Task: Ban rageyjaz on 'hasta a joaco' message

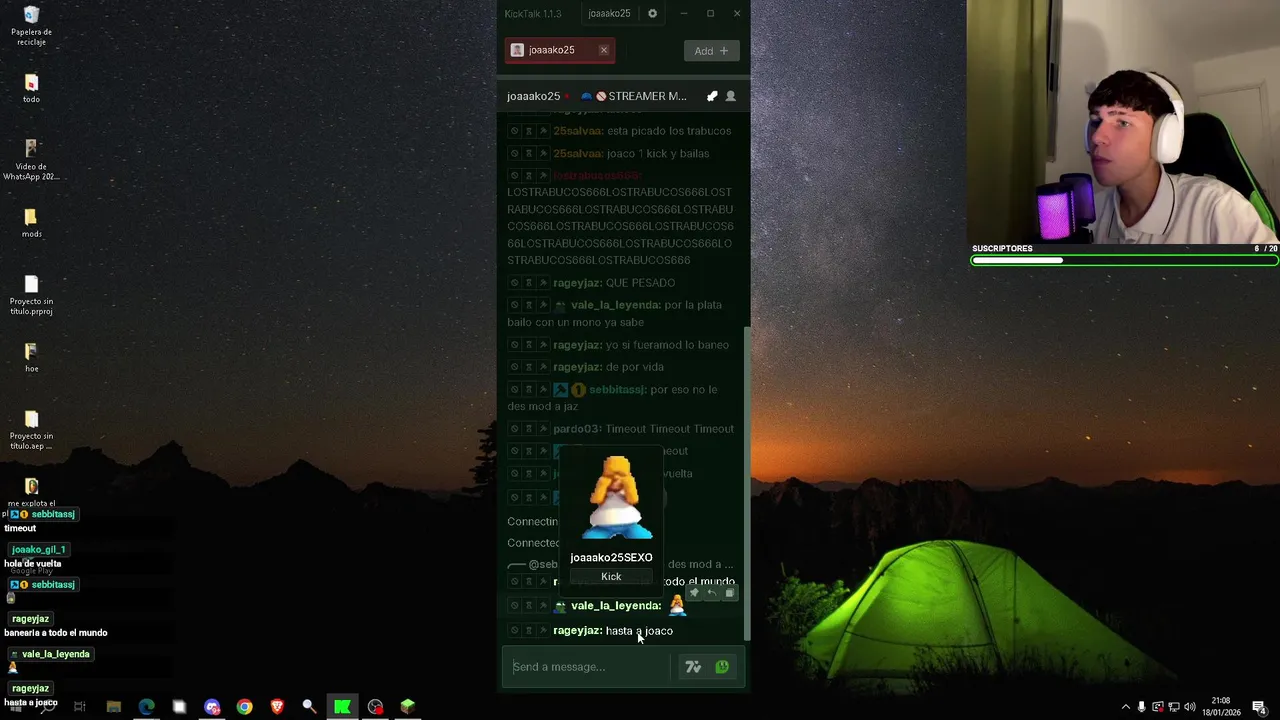Action: pyautogui.click(x=515, y=631)
